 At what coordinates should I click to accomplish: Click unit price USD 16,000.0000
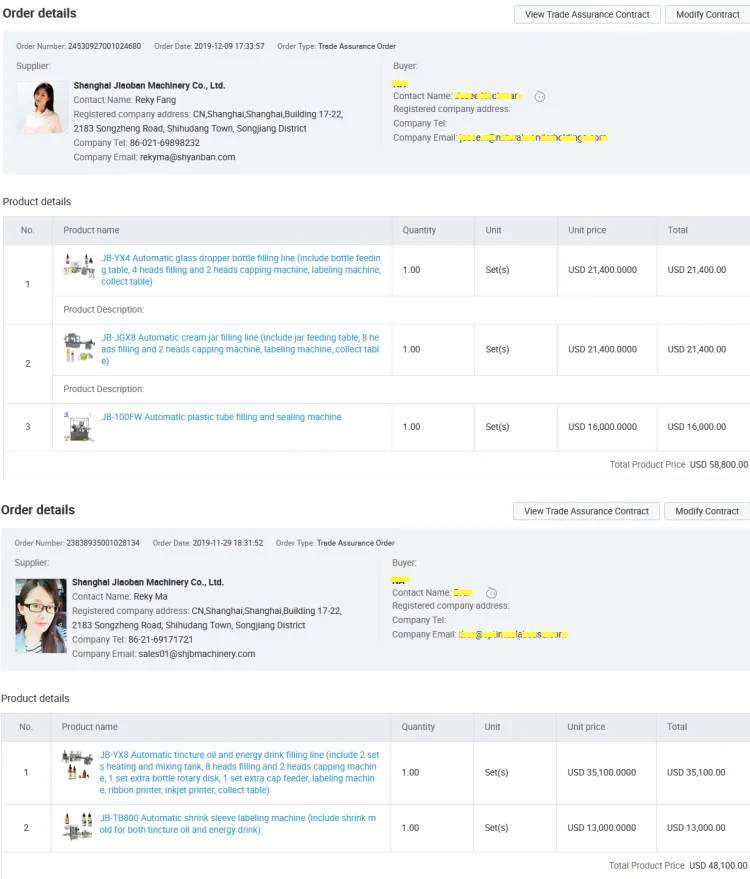602,427
